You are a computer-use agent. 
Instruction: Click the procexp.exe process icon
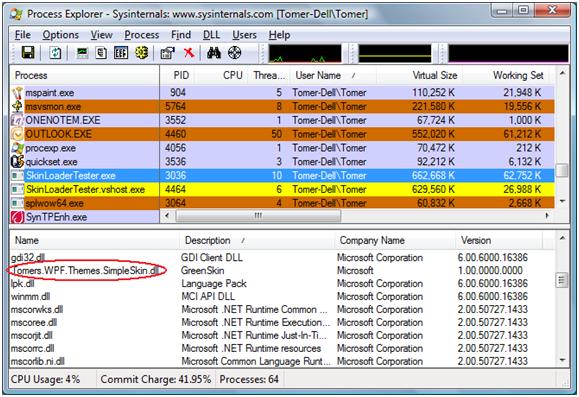pos(17,148)
